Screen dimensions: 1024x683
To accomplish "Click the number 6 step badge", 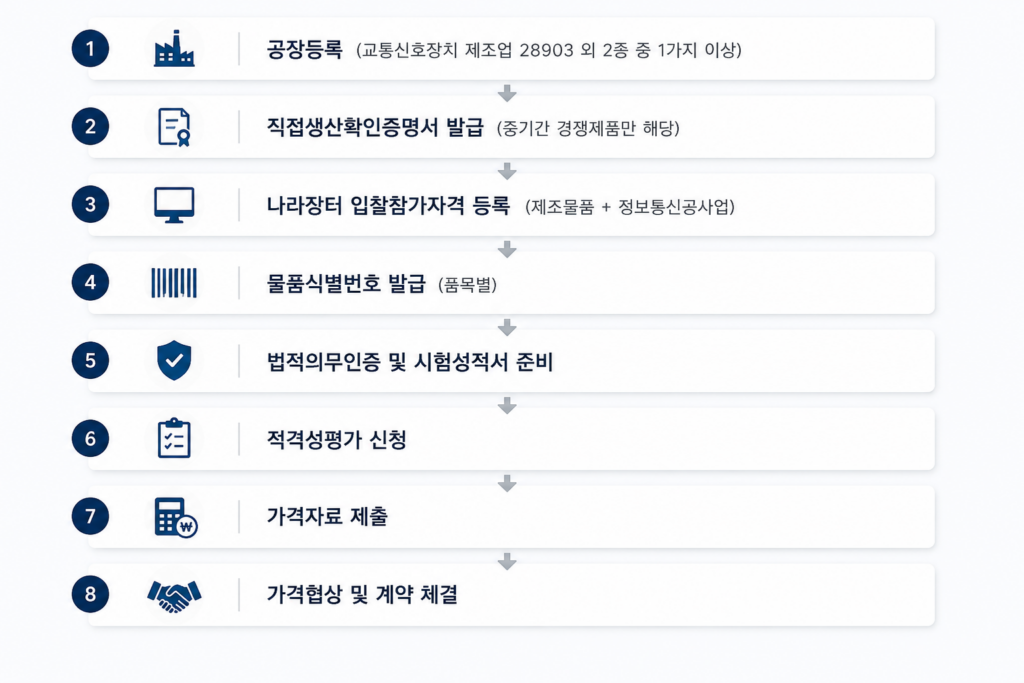I will point(90,438).
